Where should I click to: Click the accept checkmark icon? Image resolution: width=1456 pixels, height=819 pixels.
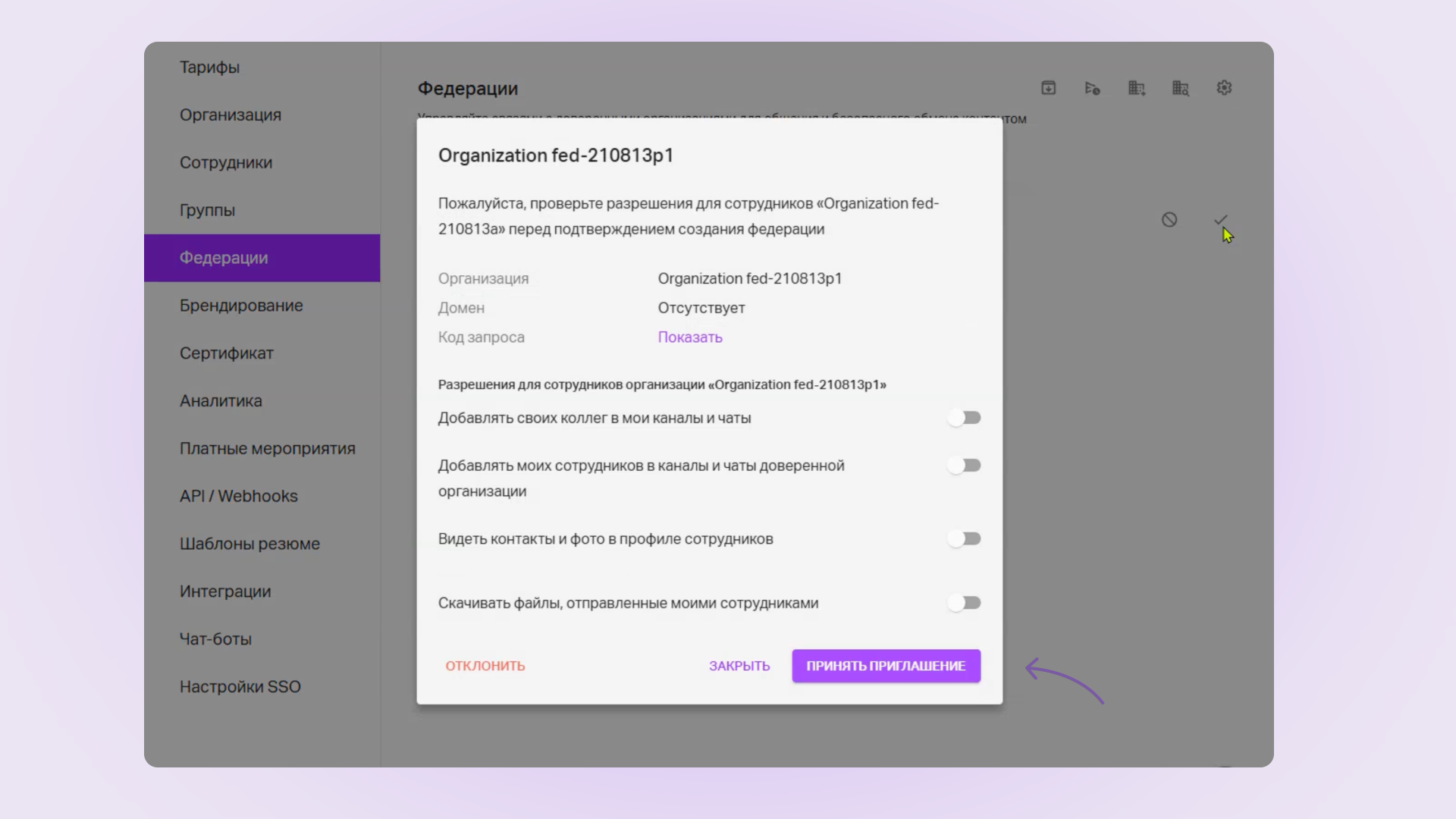tap(1220, 220)
